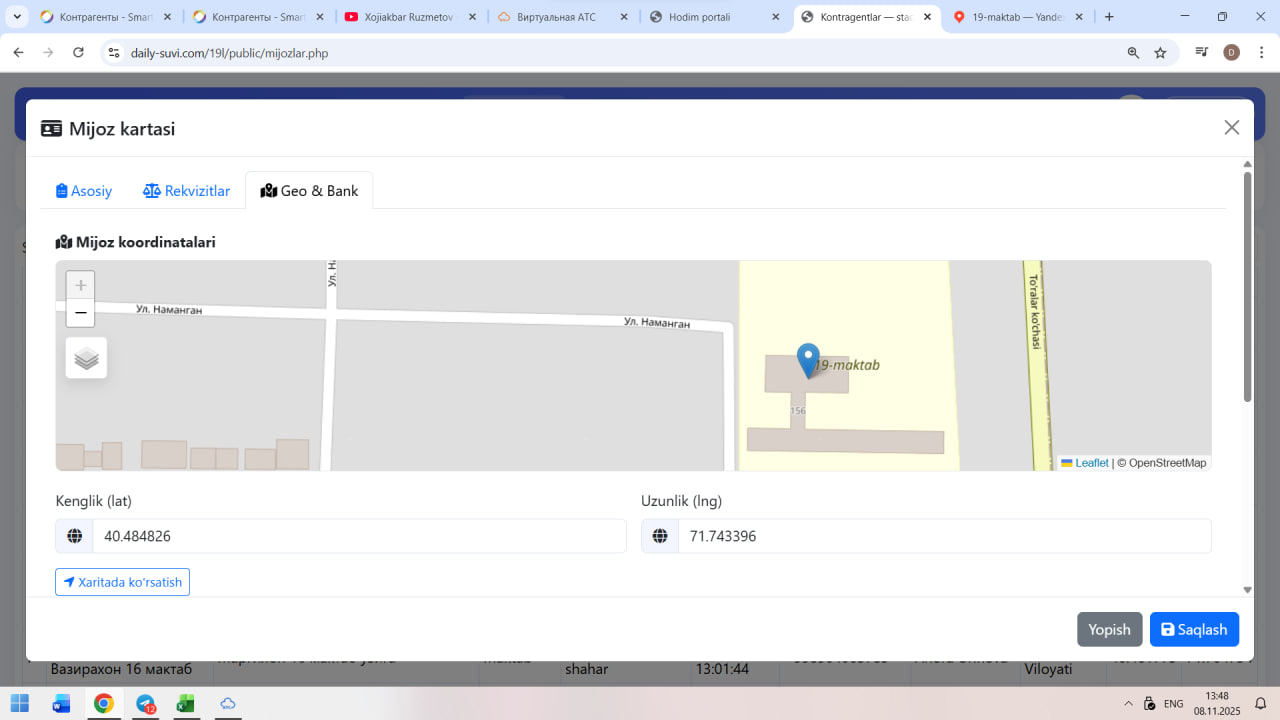Open the cloud app in the taskbar
The width and height of the screenshot is (1280, 720).
pyautogui.click(x=228, y=703)
